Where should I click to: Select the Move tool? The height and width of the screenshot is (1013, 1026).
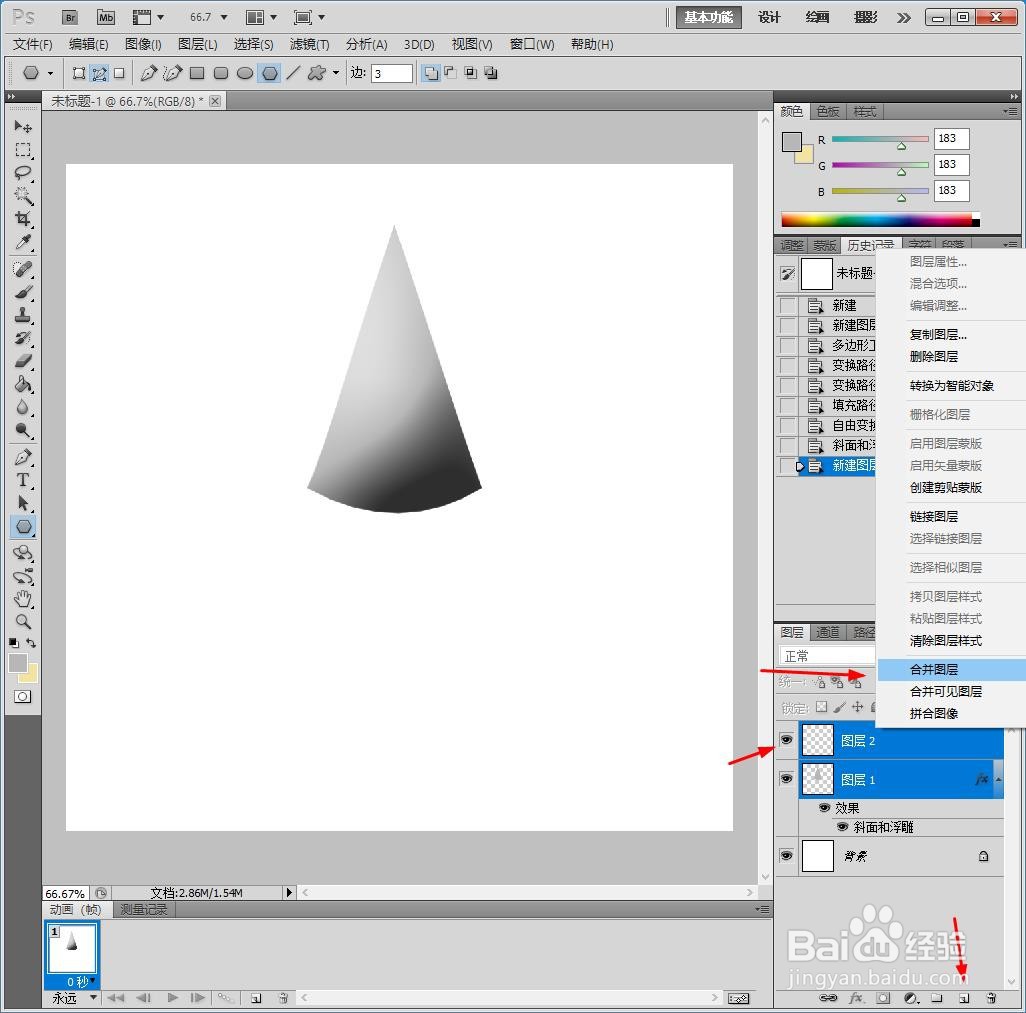click(23, 126)
